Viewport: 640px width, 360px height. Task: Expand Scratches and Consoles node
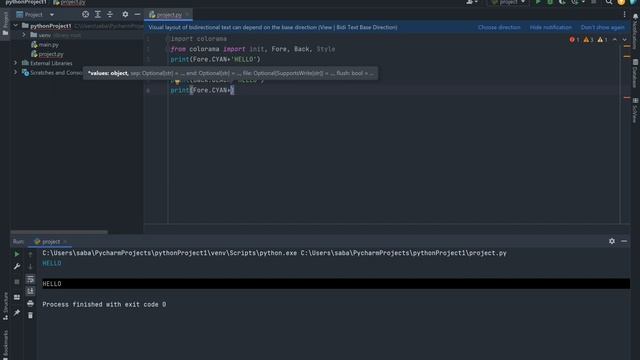click(16, 72)
